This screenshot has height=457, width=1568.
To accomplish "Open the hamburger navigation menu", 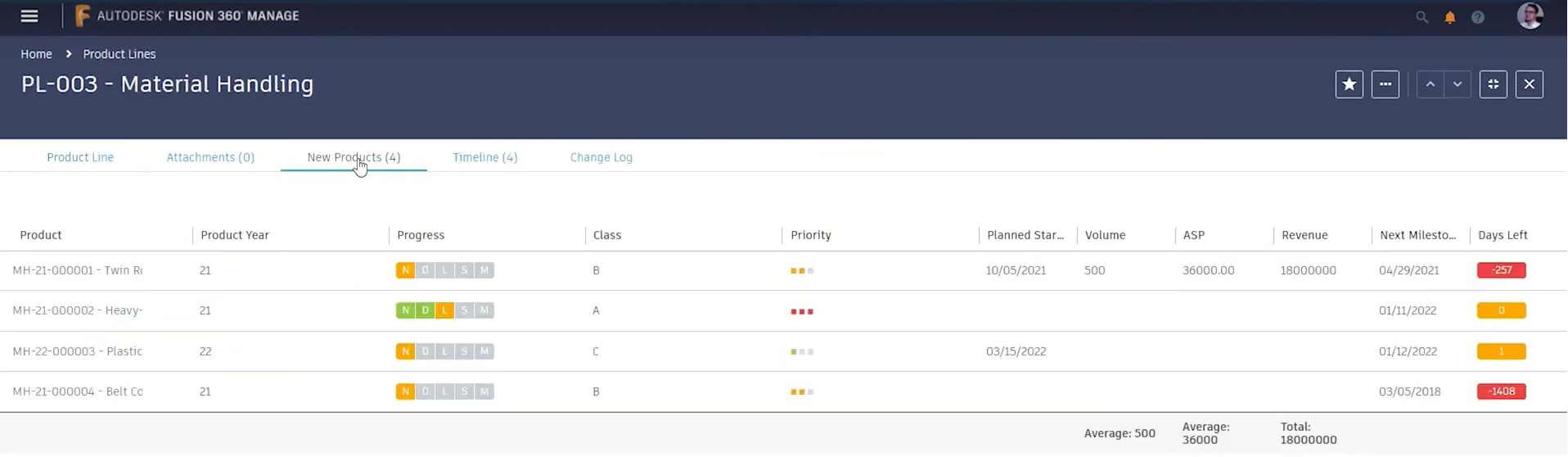I will pos(29,16).
